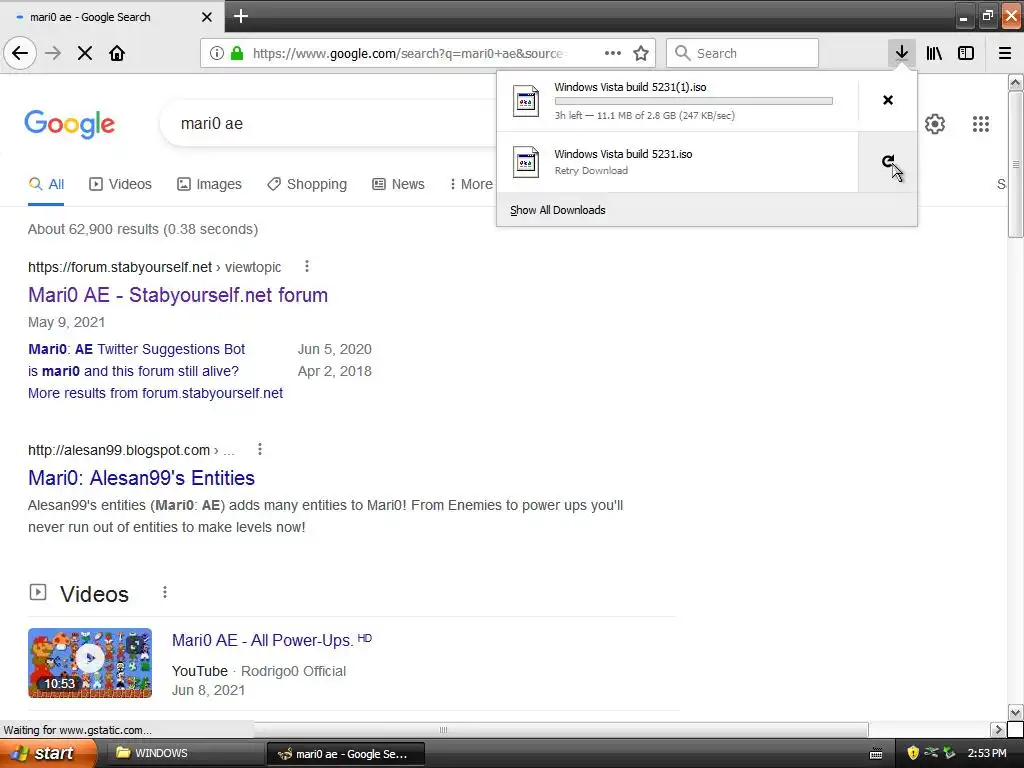Viewport: 1024px width, 768px height.
Task: Switch to the WINDOWS folder taskbar button
Action: tap(185, 753)
